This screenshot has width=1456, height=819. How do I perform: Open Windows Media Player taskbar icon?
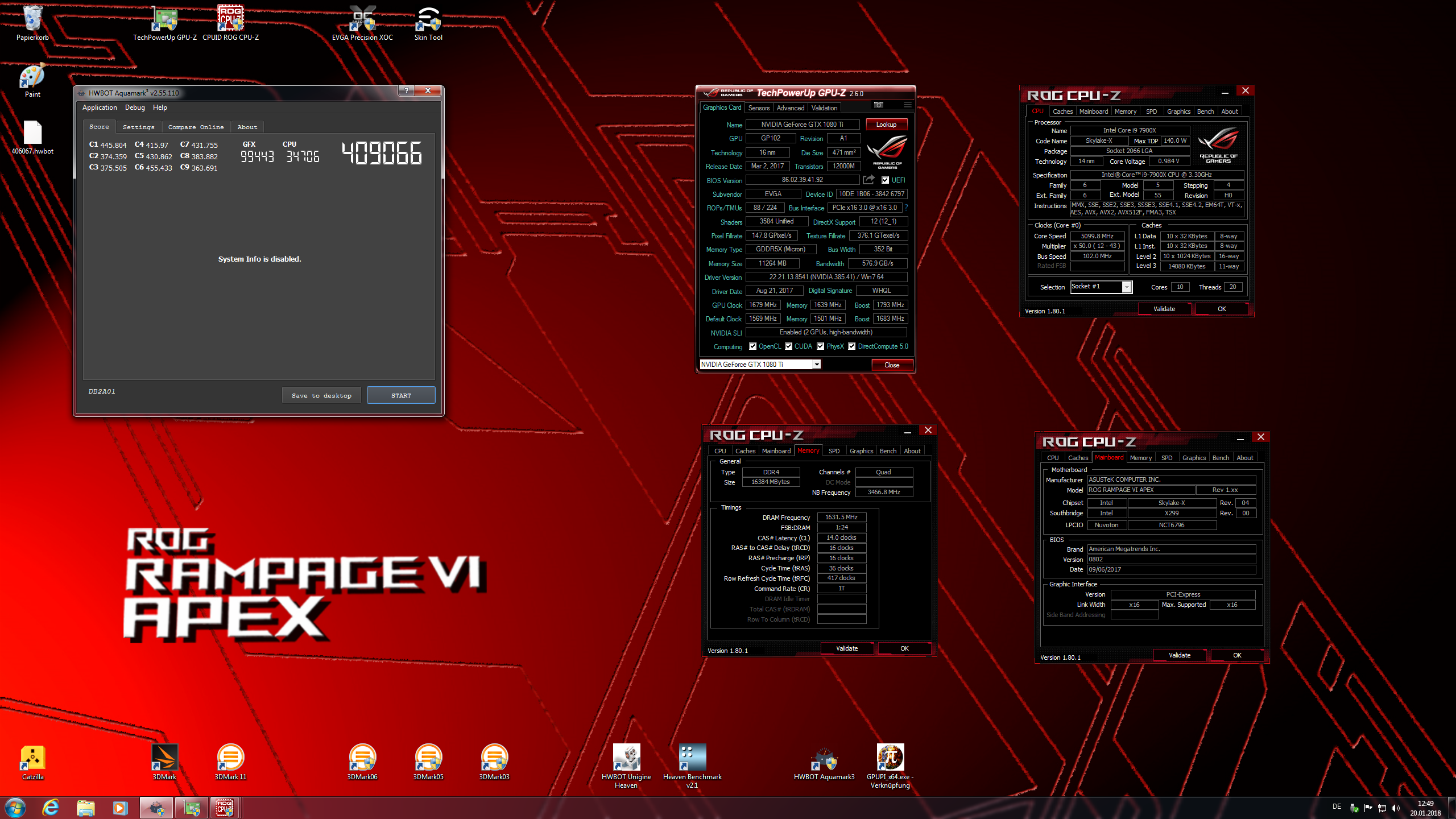point(120,808)
